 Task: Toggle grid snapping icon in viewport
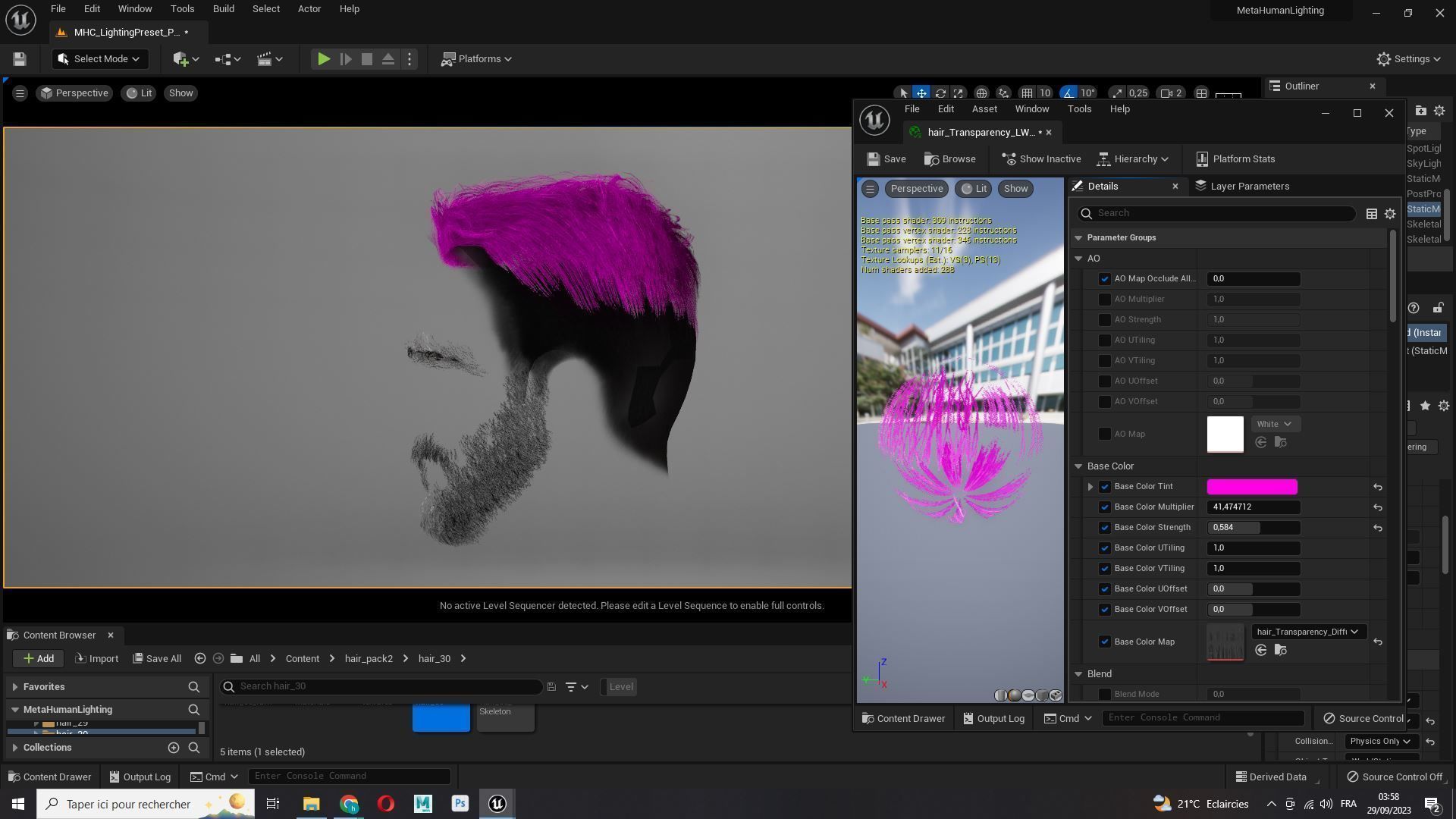[x=1027, y=93]
